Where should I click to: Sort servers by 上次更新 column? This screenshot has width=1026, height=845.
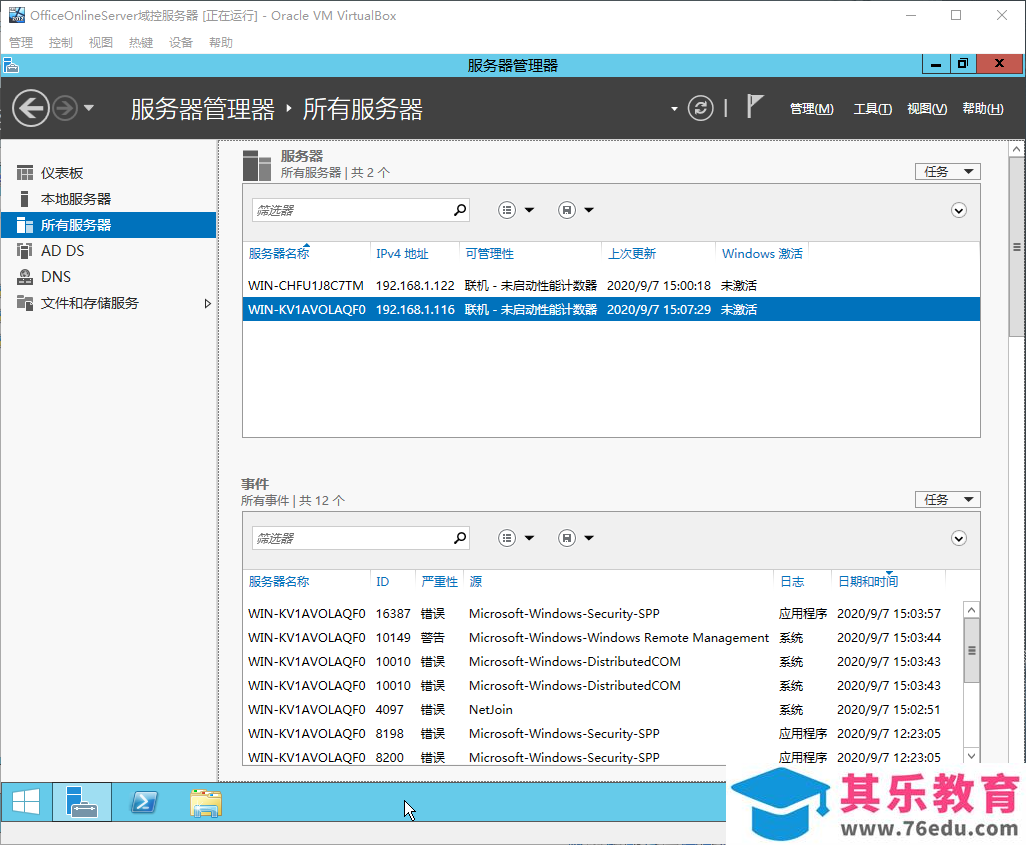631,254
